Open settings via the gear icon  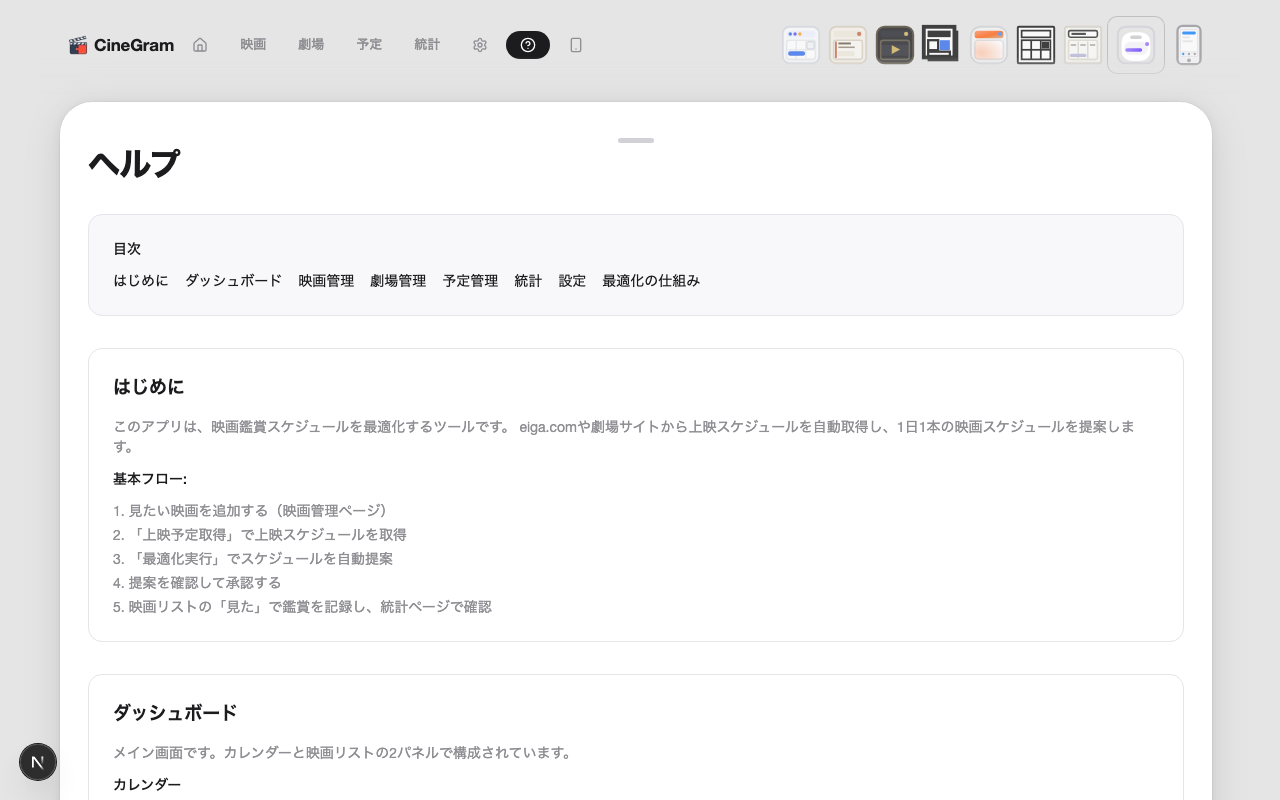[x=480, y=45]
